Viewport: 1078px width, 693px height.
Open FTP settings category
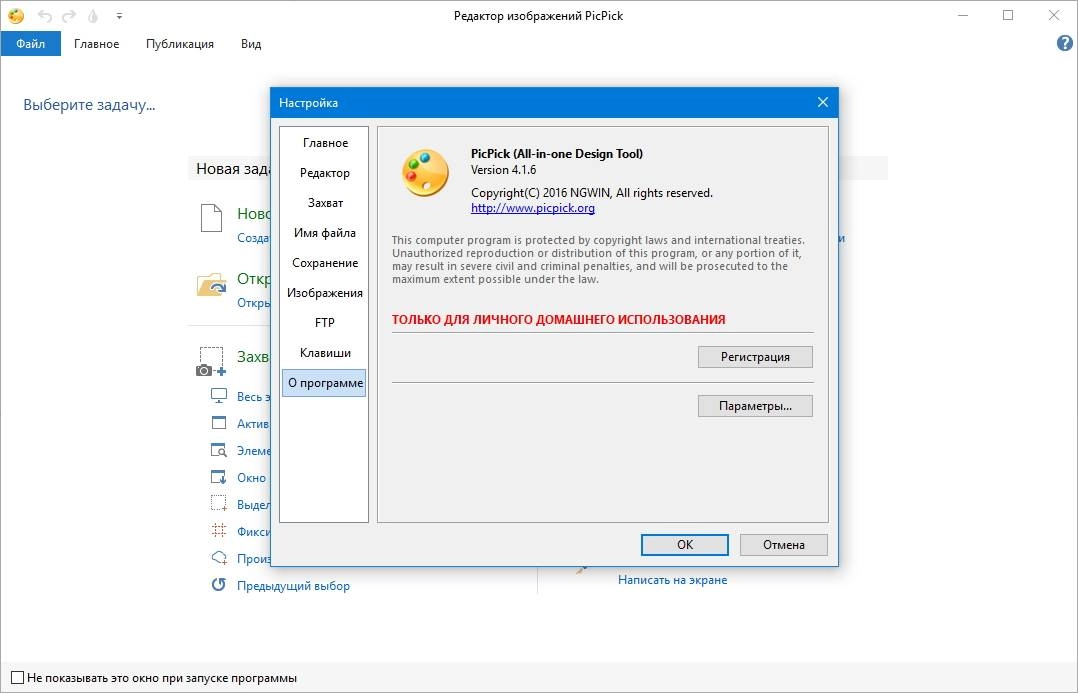(324, 323)
